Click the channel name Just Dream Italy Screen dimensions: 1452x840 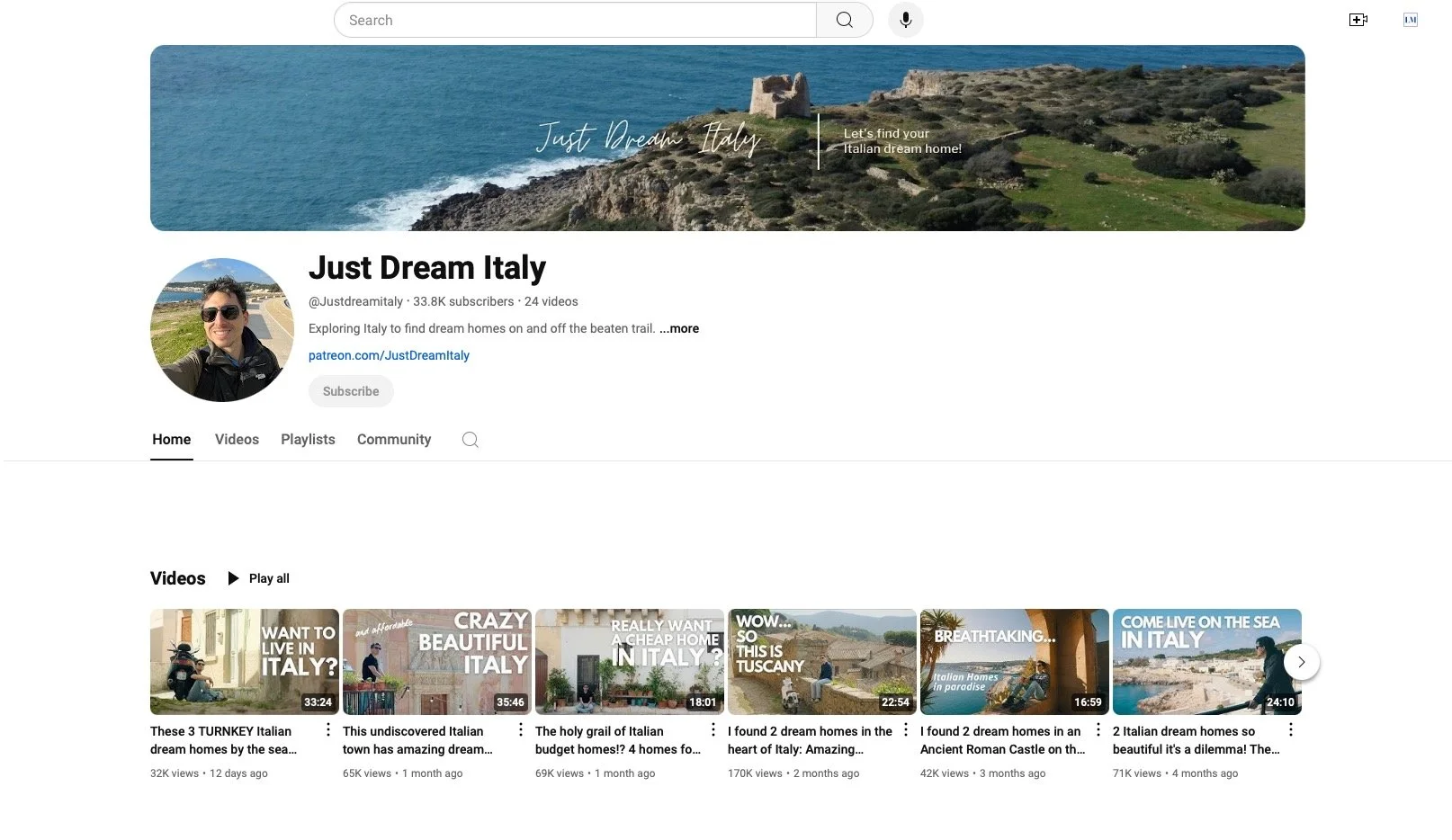(427, 268)
